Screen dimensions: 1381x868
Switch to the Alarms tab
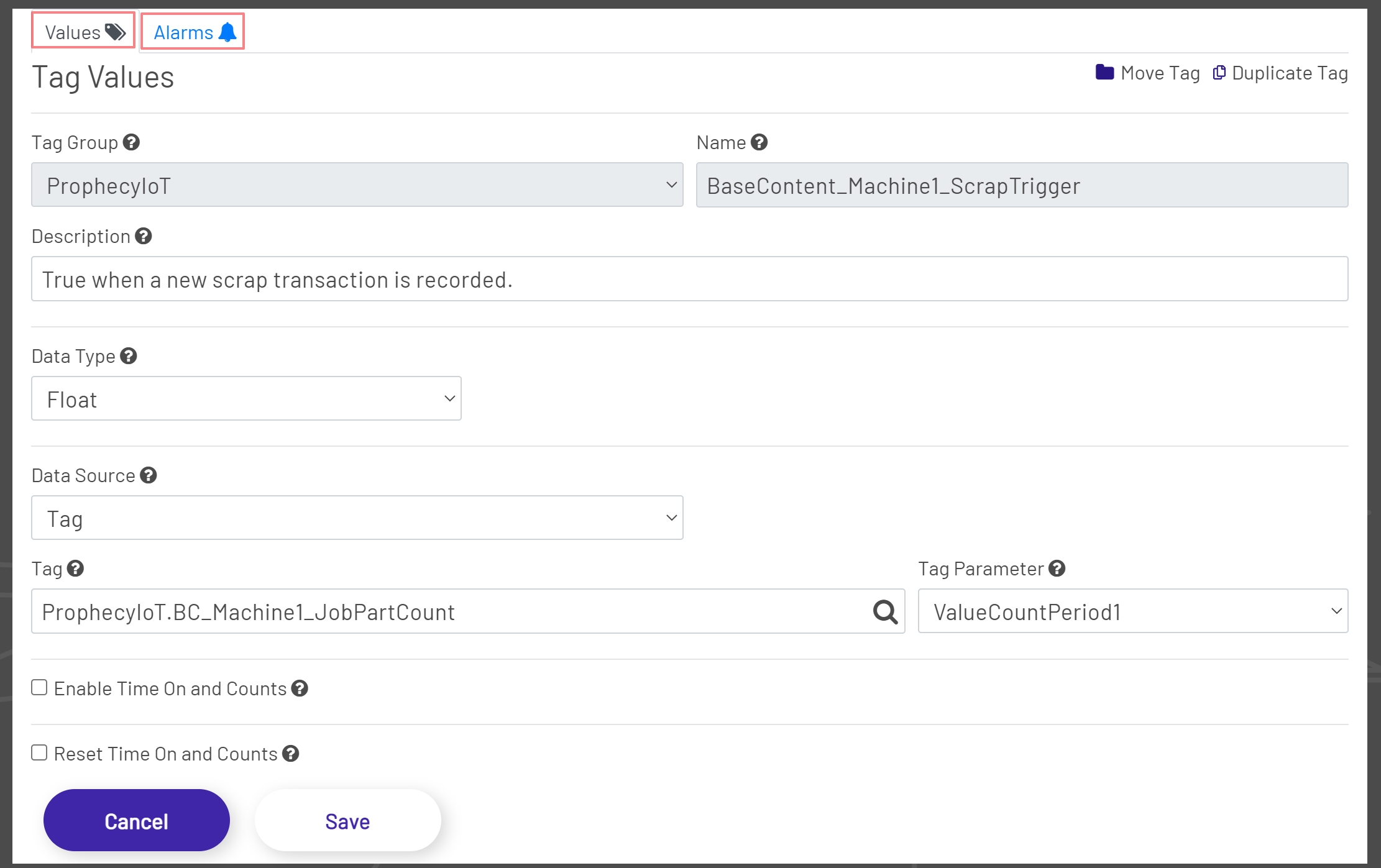click(184, 31)
